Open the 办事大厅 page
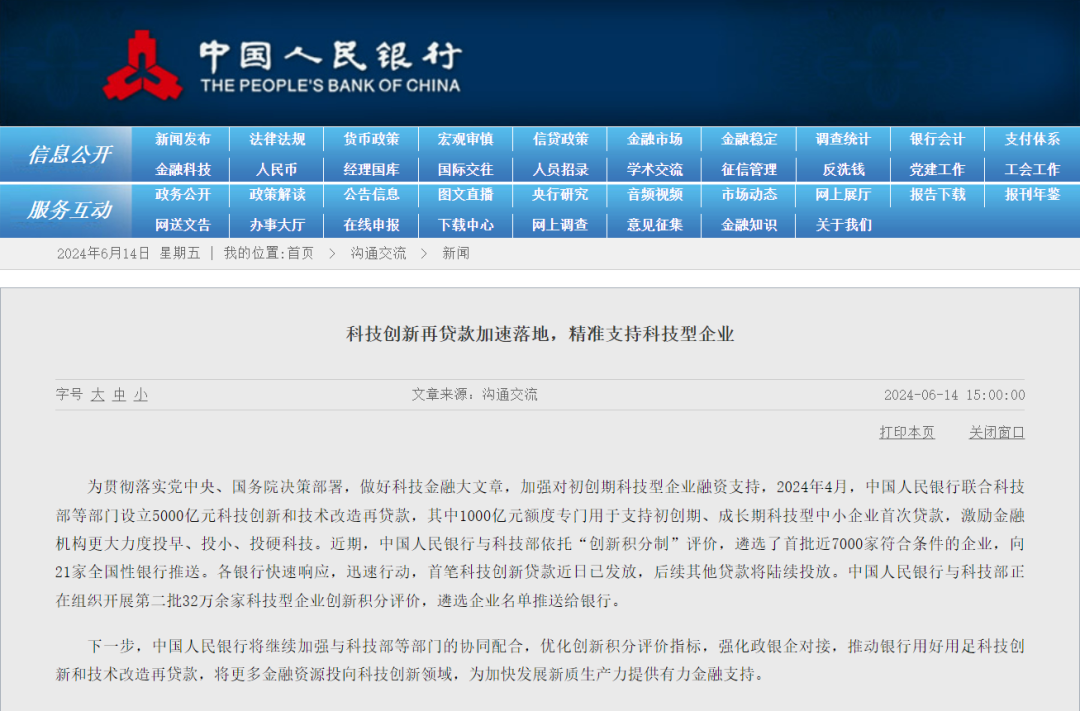This screenshot has width=1080, height=711. 277,225
